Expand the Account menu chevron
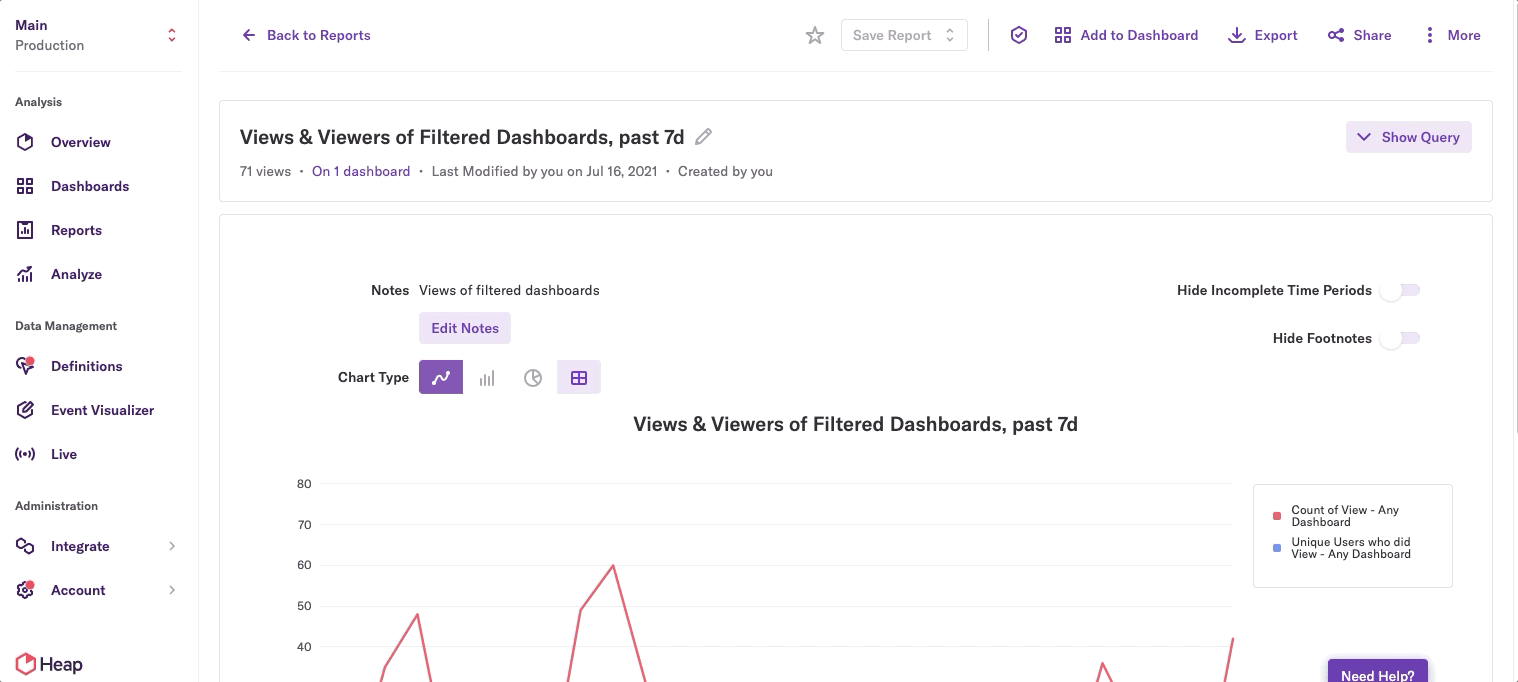This screenshot has width=1518, height=682. click(172, 590)
